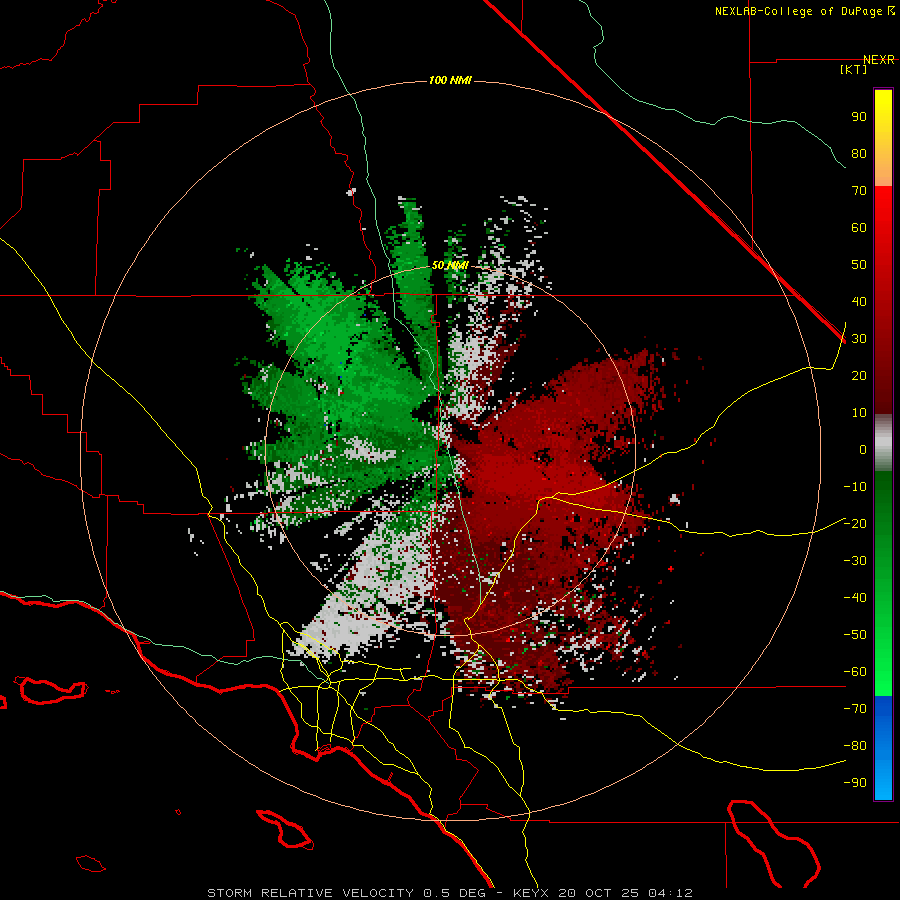Image resolution: width=900 pixels, height=900 pixels.
Task: Select the -60 value on velocity scale
Action: coord(855,672)
